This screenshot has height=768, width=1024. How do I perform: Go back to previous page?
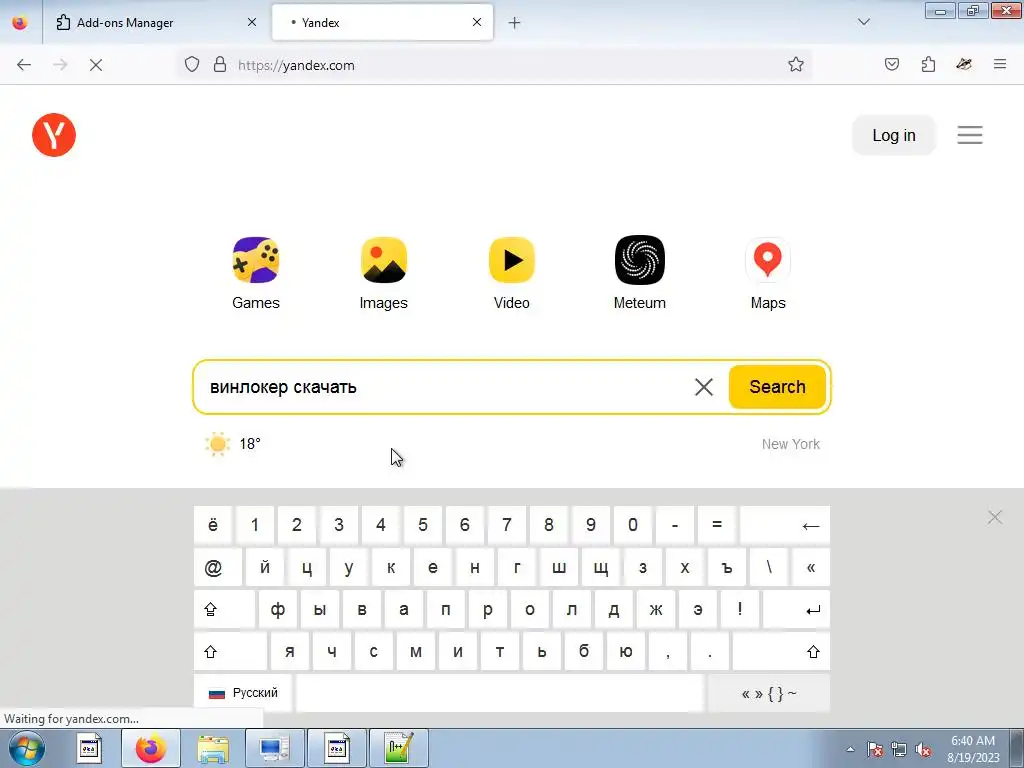(x=24, y=65)
